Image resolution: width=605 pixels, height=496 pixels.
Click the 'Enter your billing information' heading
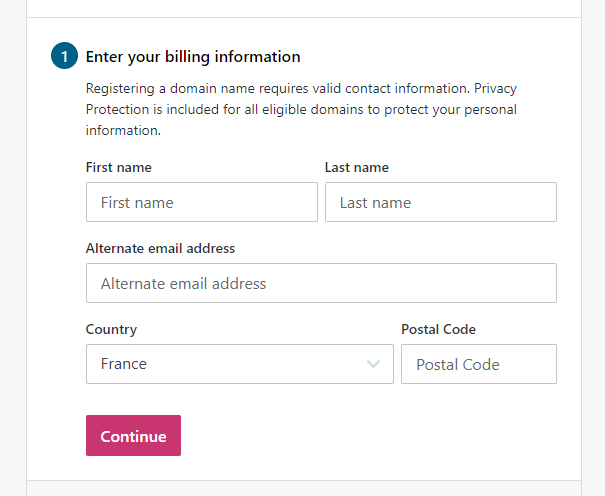193,57
